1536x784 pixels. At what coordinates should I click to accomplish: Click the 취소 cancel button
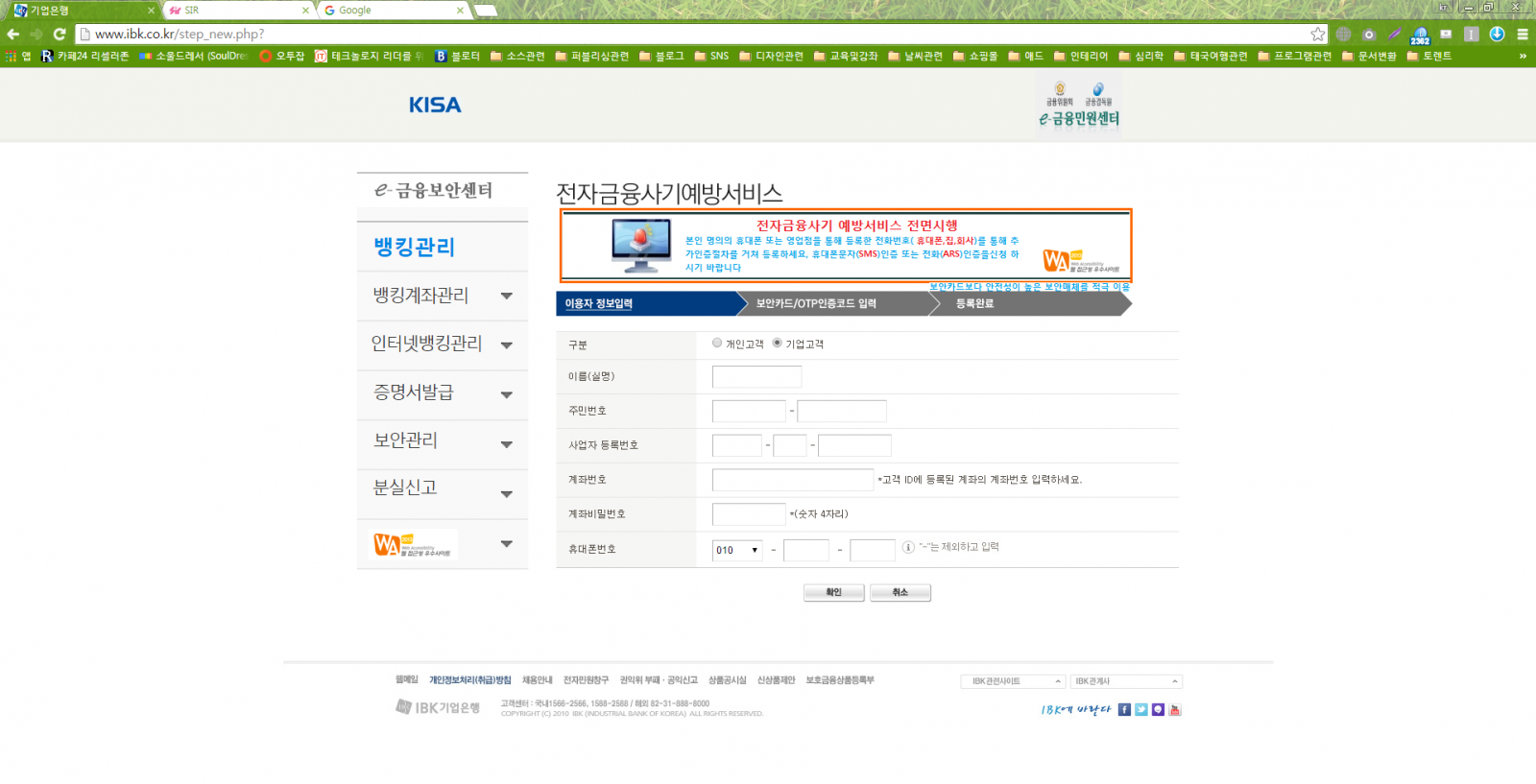pyautogui.click(x=900, y=593)
